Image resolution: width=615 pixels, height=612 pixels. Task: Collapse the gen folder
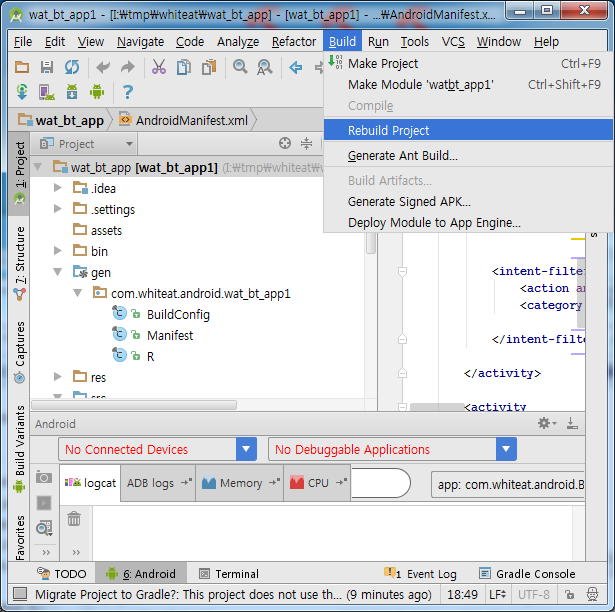point(58,271)
